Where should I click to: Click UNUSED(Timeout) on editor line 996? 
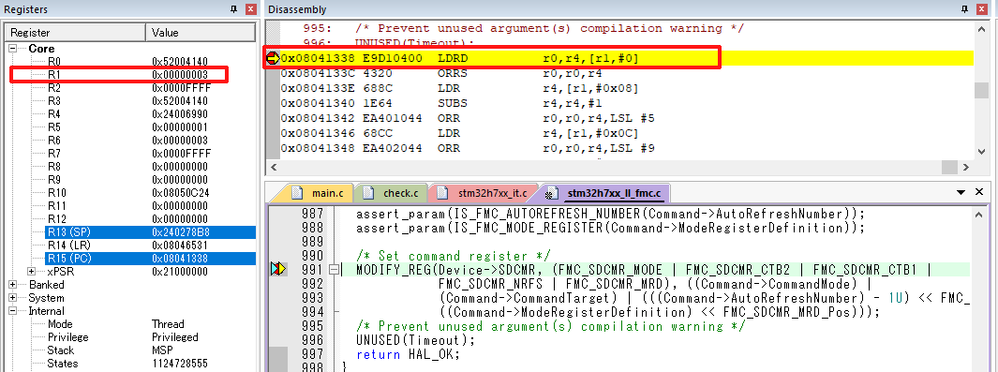coord(416,341)
